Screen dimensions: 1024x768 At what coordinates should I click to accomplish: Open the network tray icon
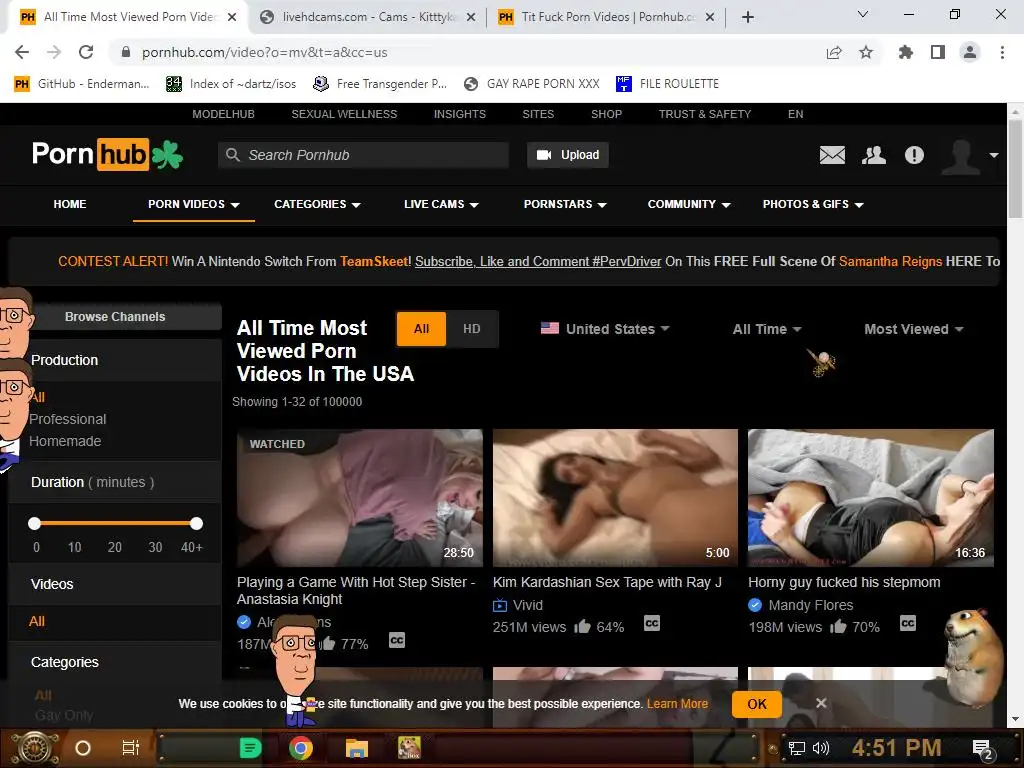point(797,748)
